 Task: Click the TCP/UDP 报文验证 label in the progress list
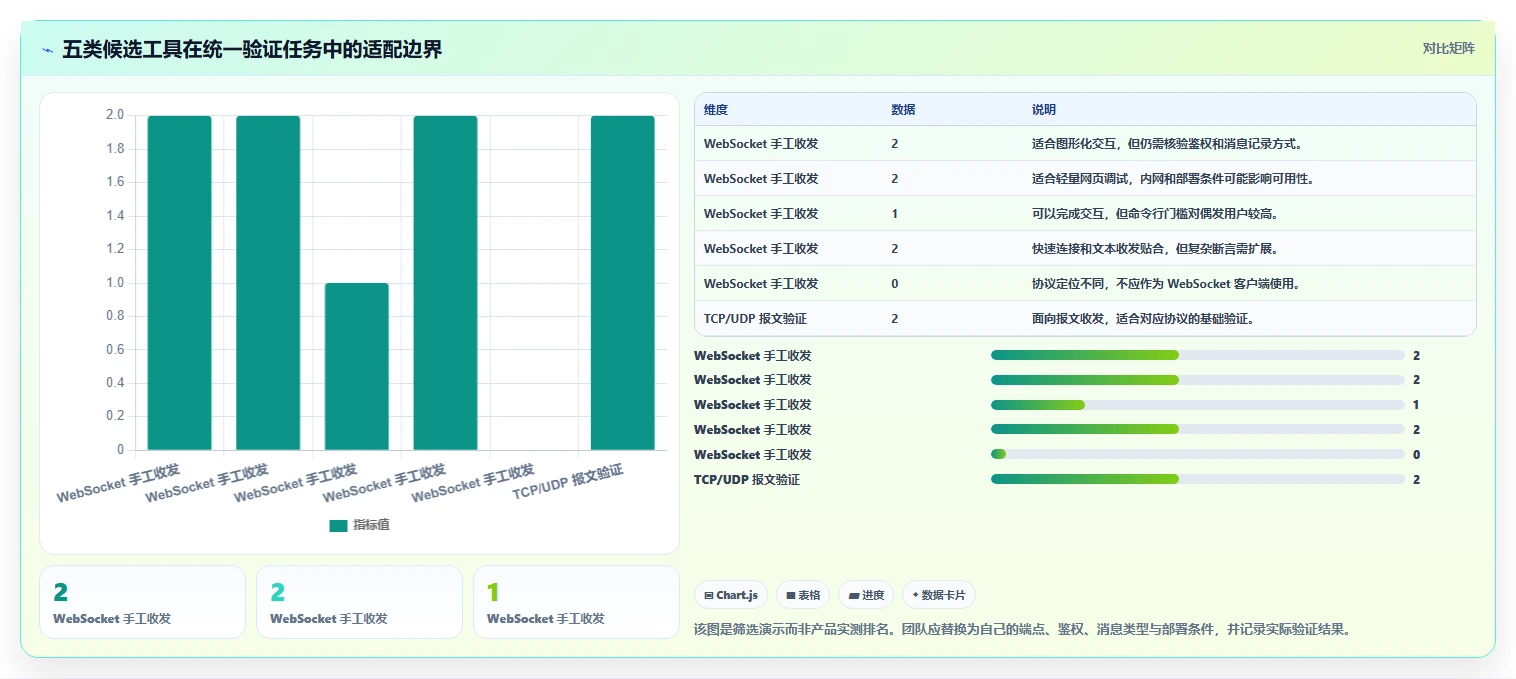tap(747, 480)
